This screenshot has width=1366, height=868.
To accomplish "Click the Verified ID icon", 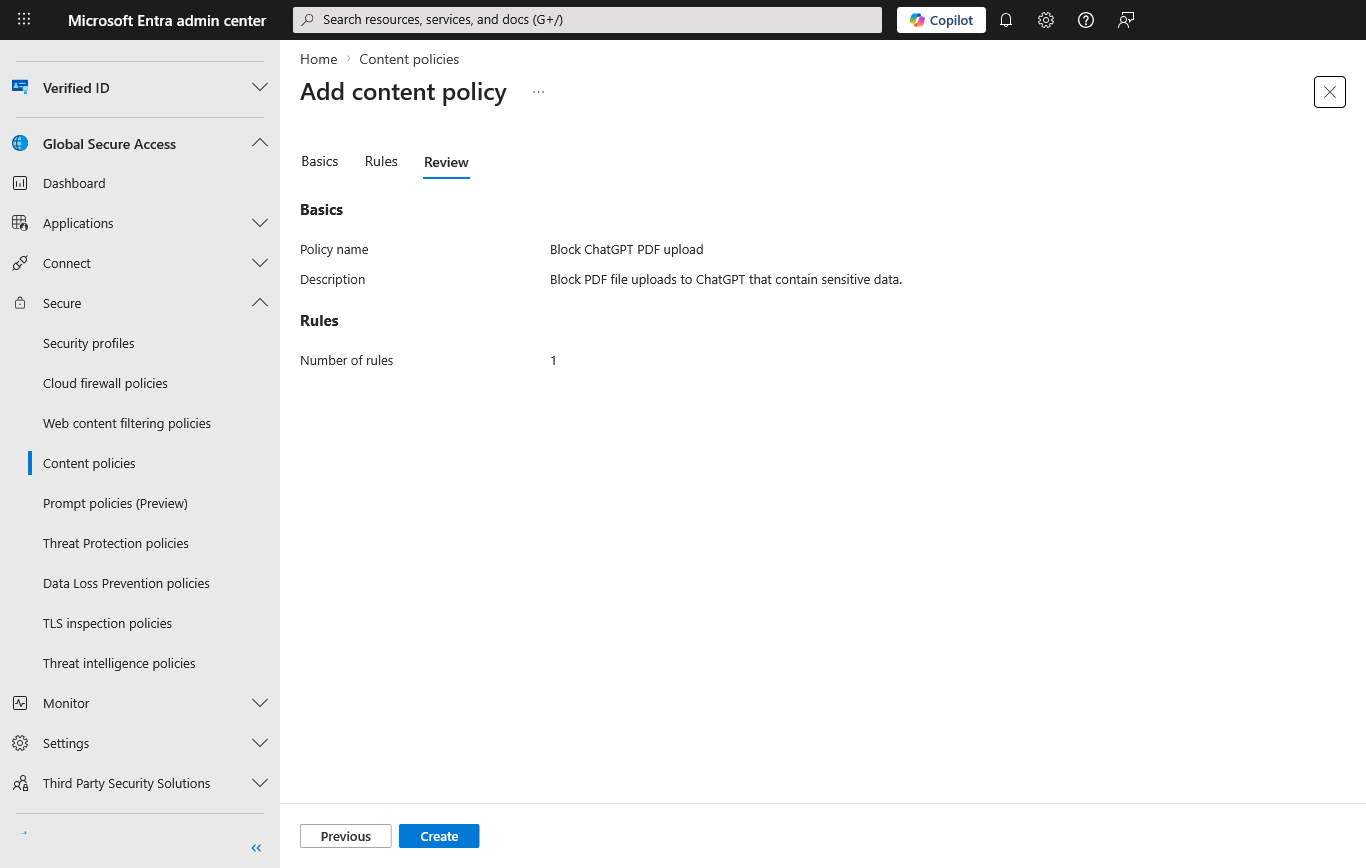I will tap(20, 88).
